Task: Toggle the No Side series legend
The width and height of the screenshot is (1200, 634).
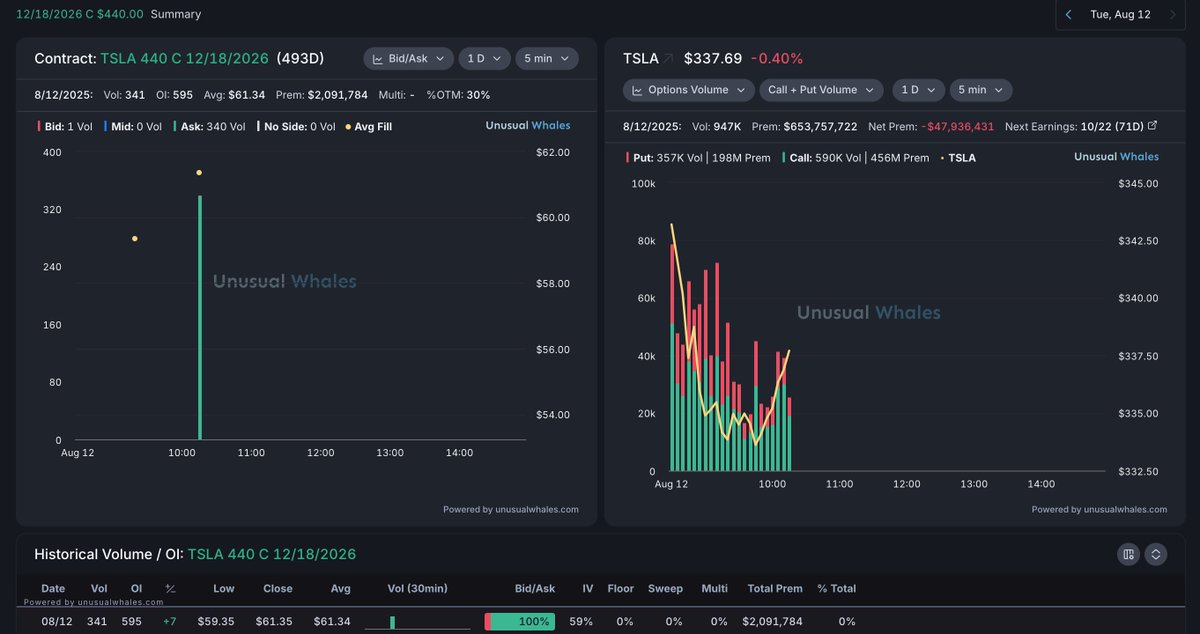Action: tap(296, 127)
